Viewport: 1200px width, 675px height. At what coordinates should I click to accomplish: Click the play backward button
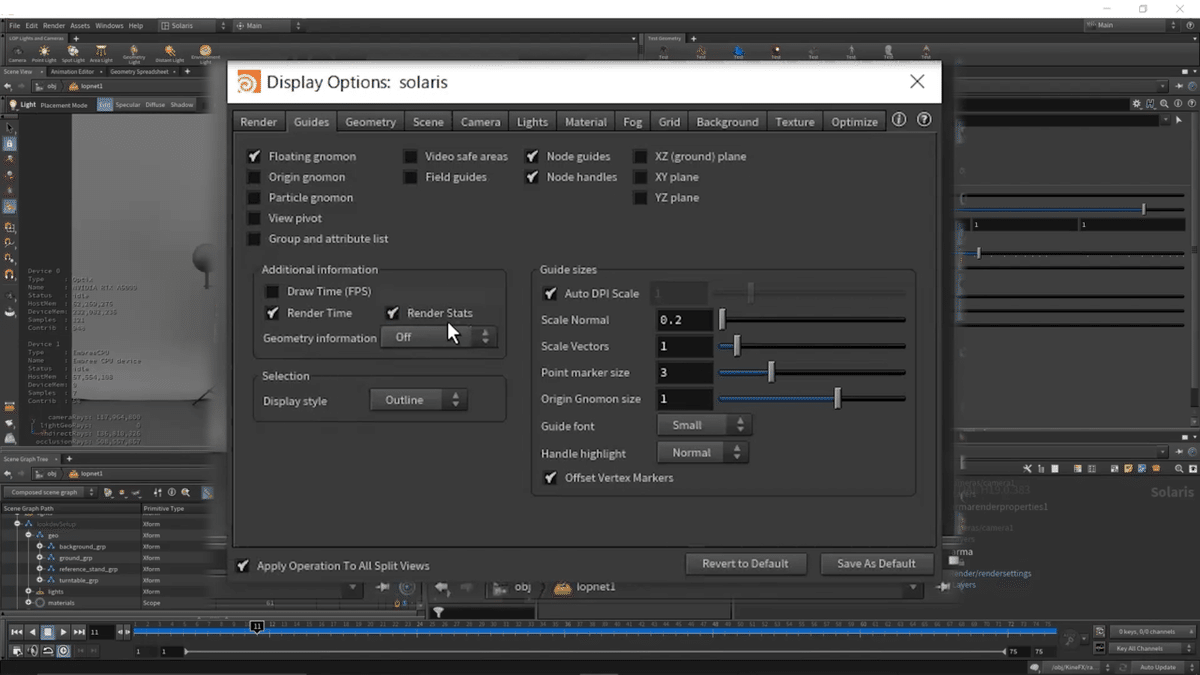point(32,632)
